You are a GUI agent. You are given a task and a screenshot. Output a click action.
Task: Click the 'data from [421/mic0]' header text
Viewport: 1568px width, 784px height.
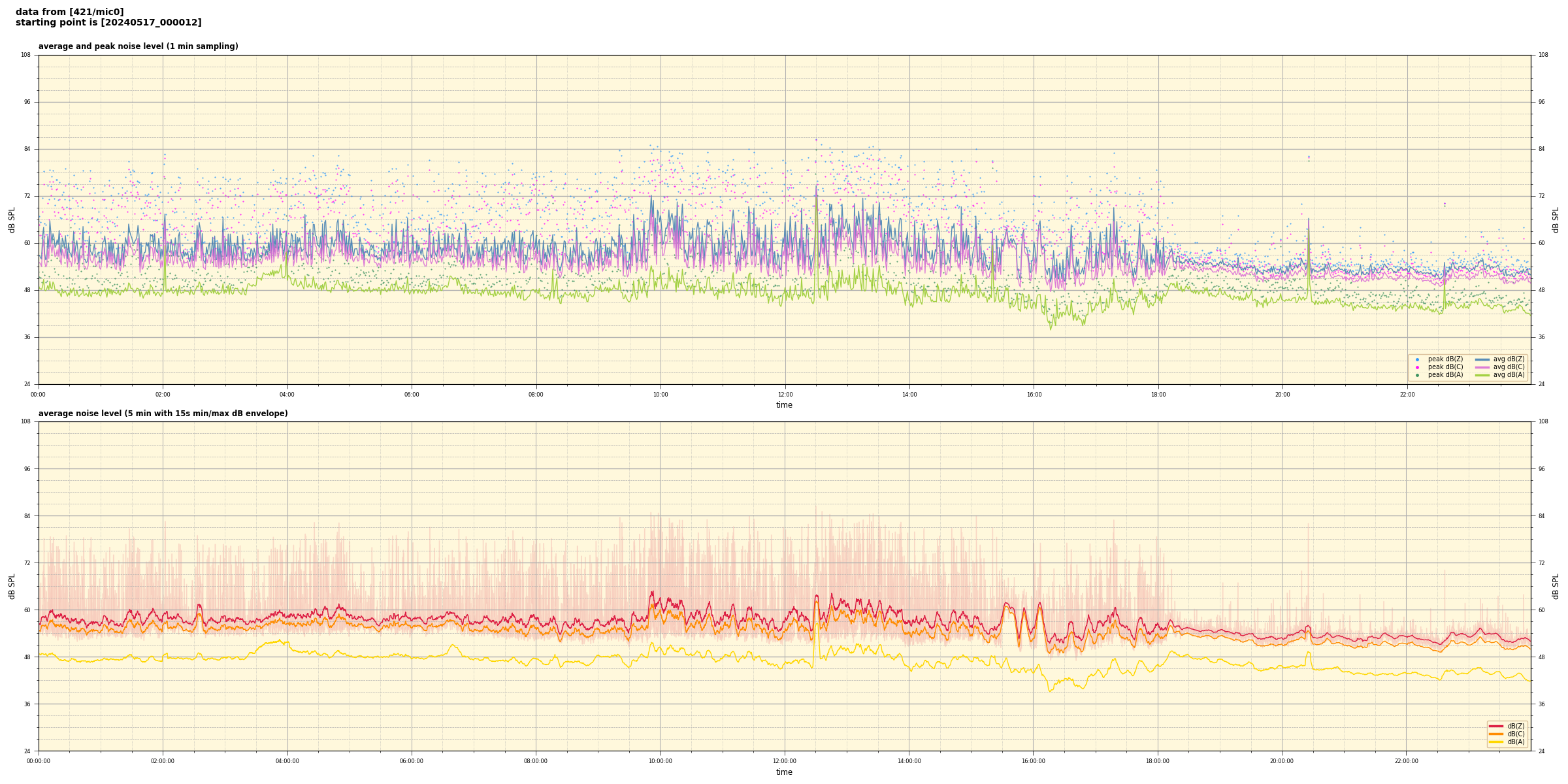point(69,12)
